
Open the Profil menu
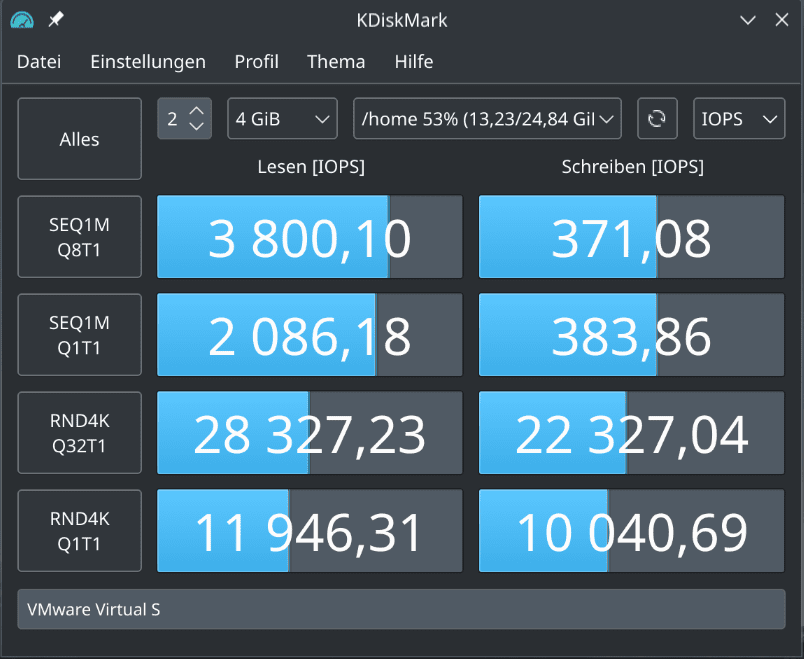pos(256,62)
